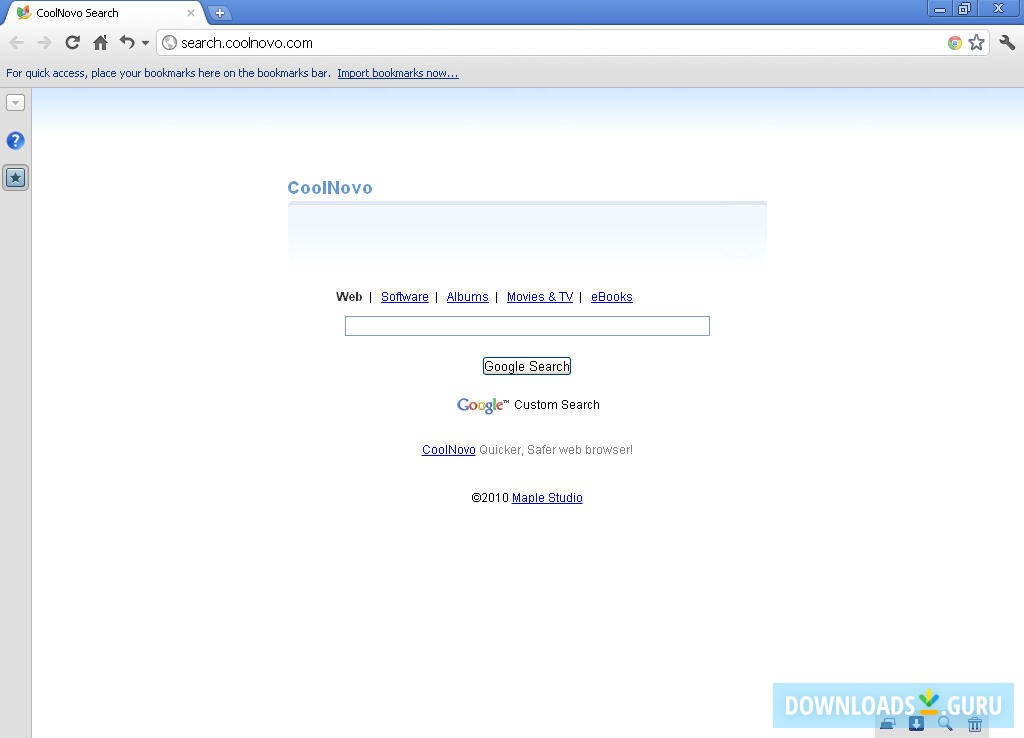Reload the current page
The image size is (1024, 738).
72,43
